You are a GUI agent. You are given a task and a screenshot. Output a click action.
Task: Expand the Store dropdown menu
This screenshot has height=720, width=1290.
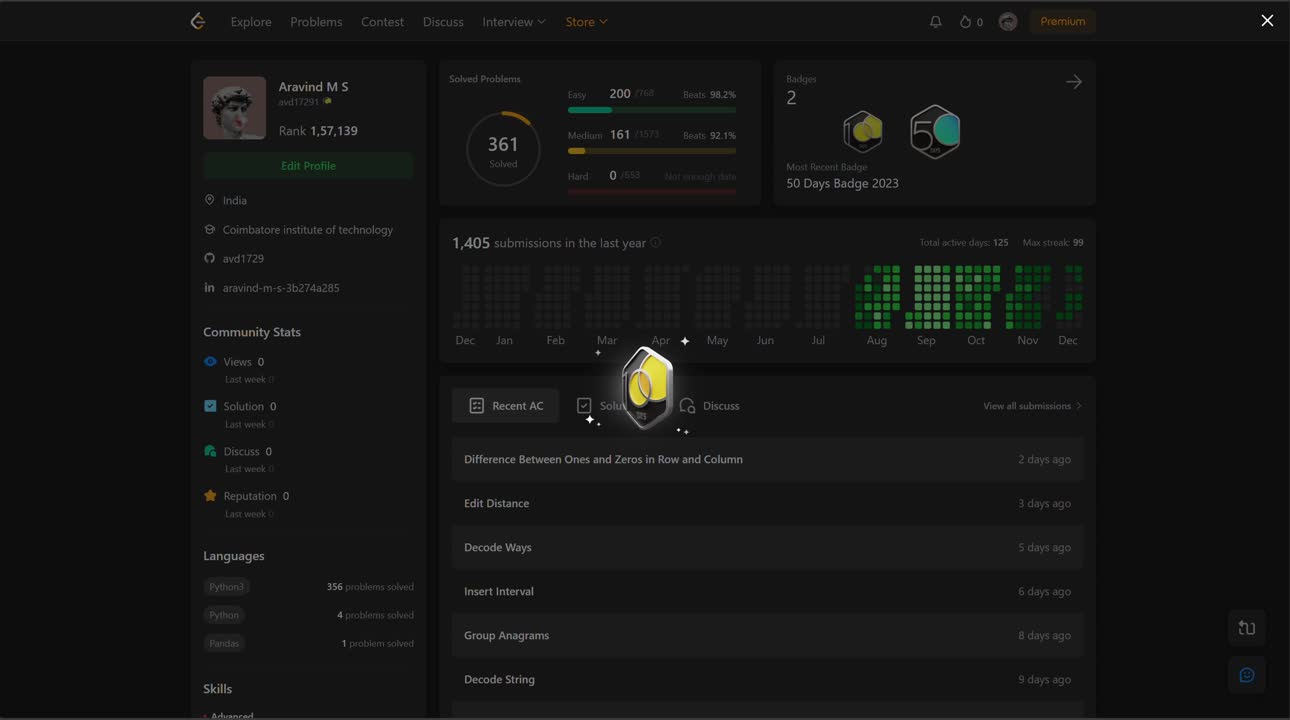[x=586, y=22]
